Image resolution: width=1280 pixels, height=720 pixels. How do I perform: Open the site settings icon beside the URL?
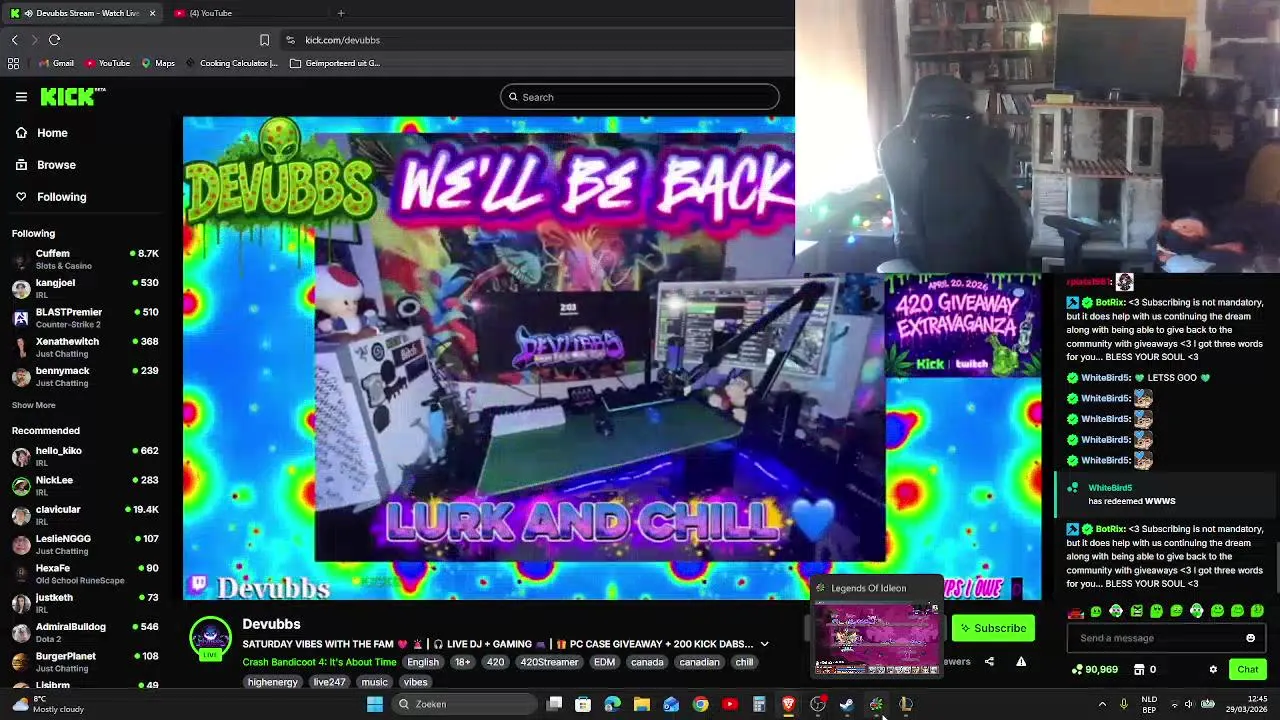(x=290, y=40)
